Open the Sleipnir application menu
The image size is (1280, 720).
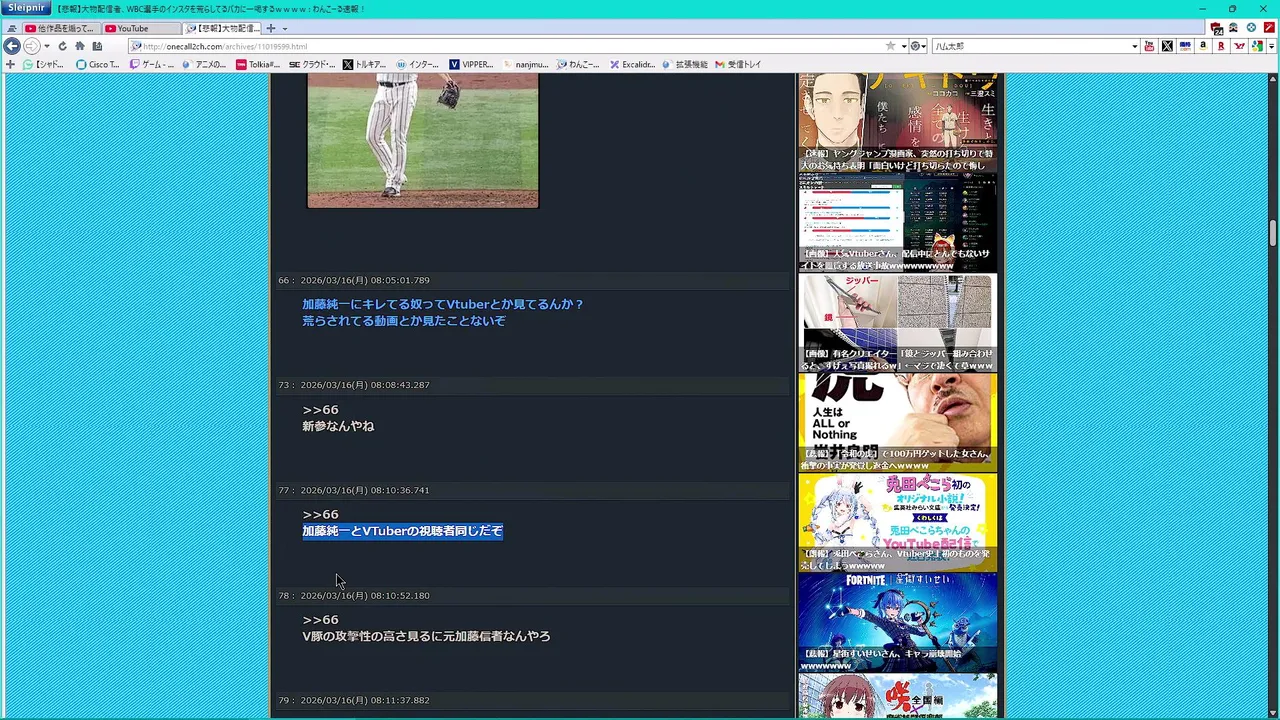(25, 8)
